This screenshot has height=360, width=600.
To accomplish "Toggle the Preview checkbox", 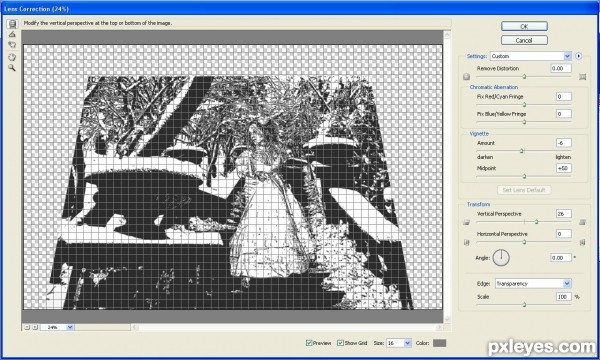I will [309, 343].
